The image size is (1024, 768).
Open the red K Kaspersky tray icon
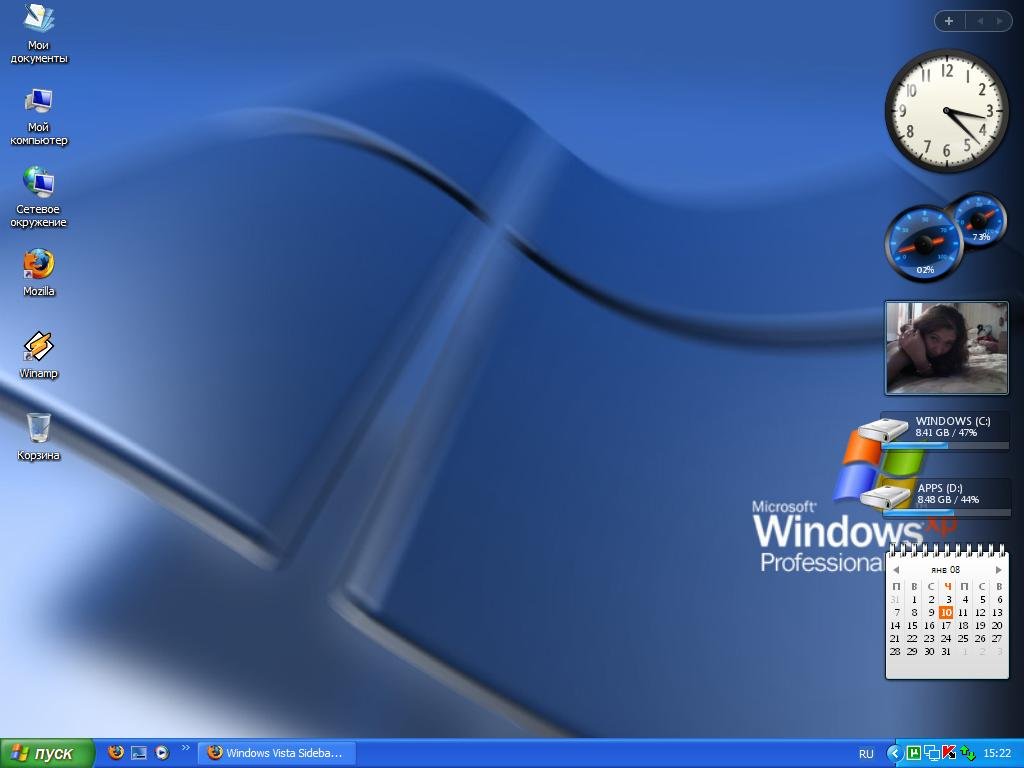point(949,754)
